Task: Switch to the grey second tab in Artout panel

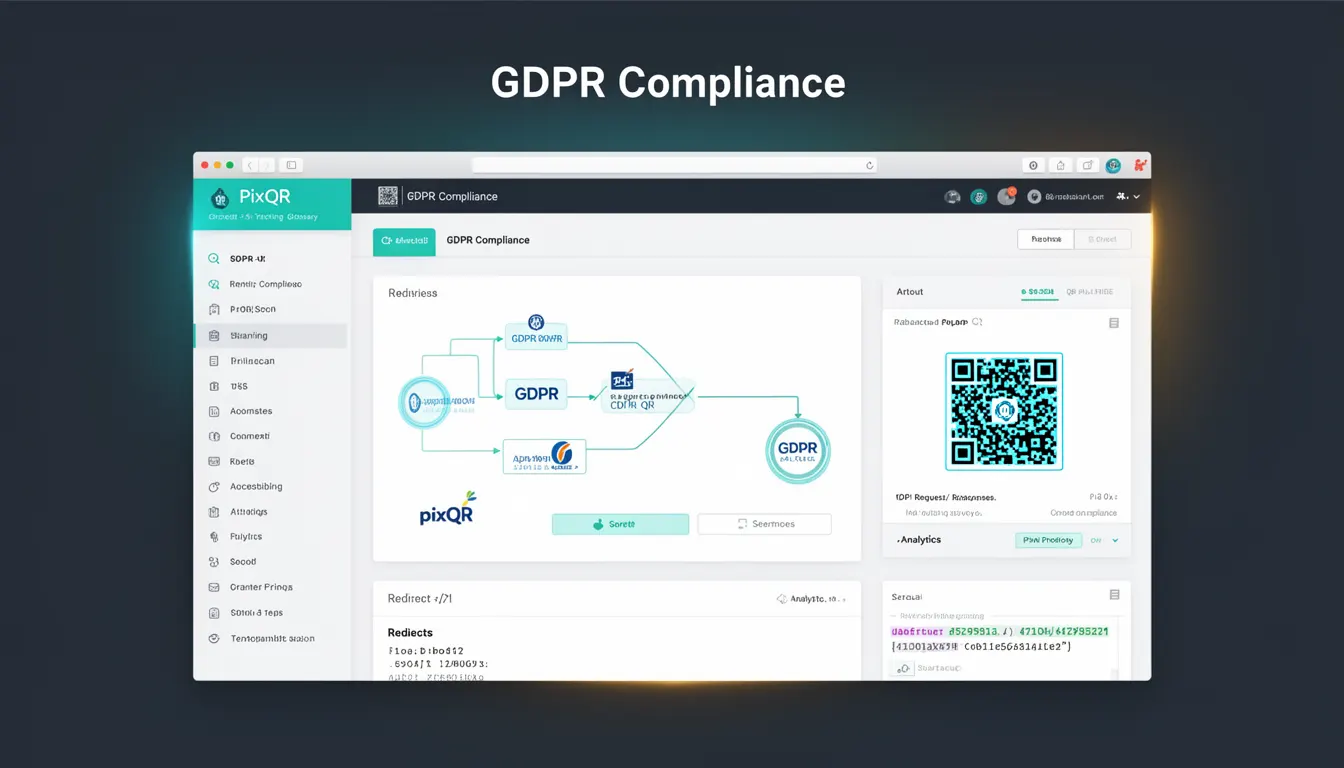Action: click(1089, 292)
